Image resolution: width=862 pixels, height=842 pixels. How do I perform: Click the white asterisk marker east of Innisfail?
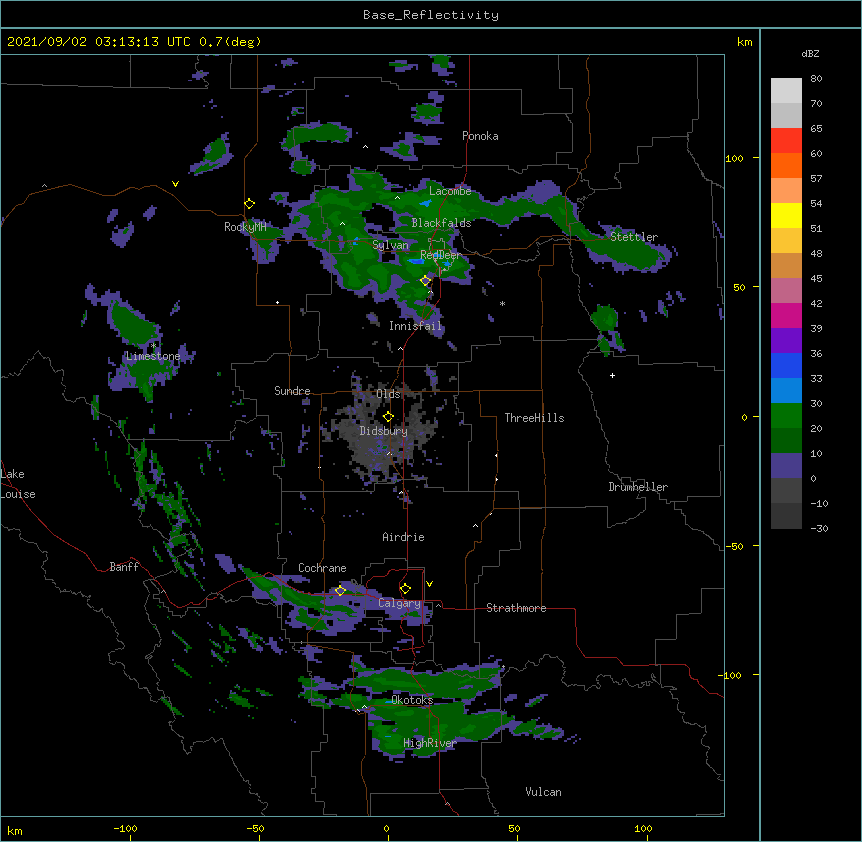502,303
